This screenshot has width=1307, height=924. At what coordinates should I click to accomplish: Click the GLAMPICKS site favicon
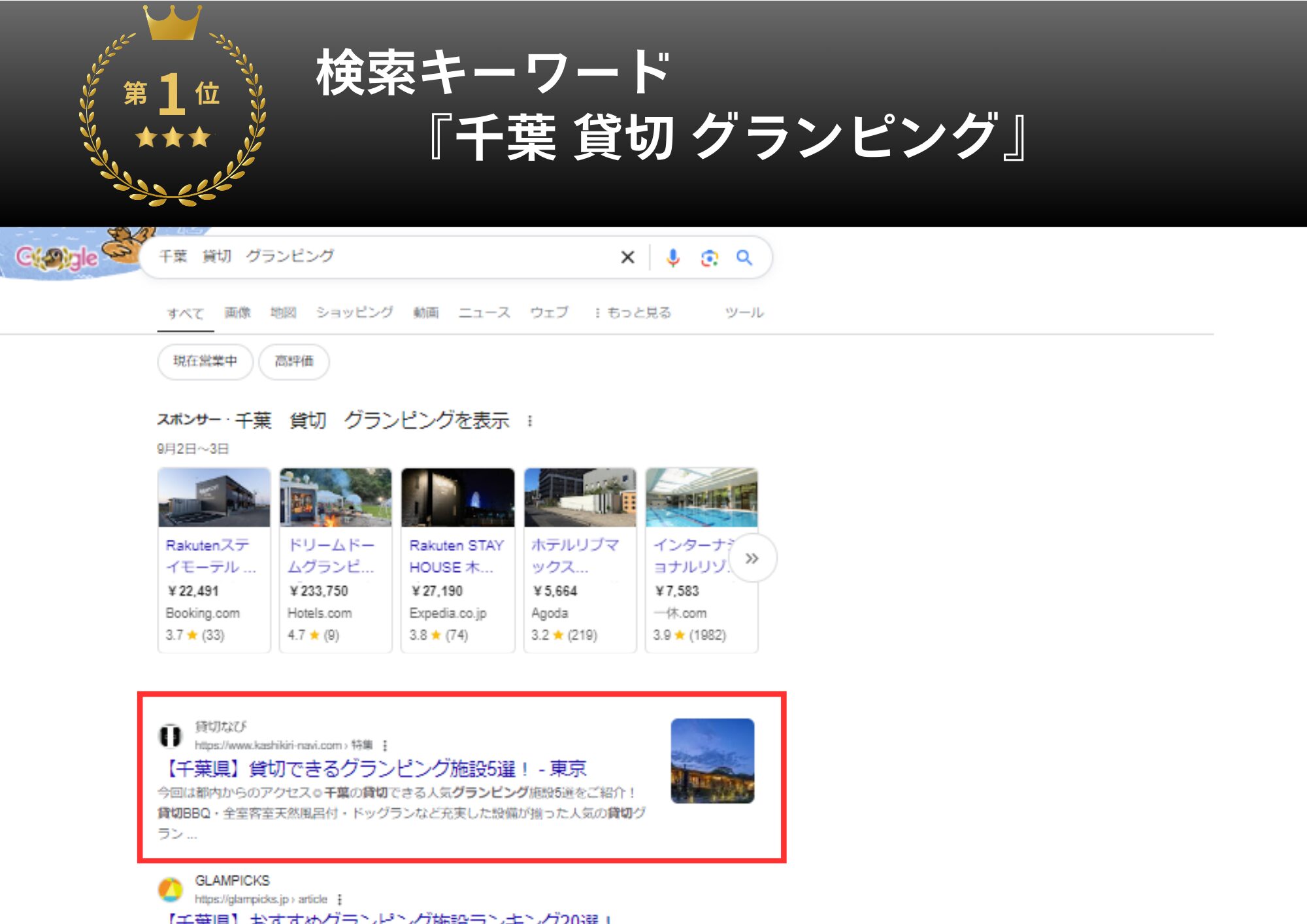coord(171,889)
